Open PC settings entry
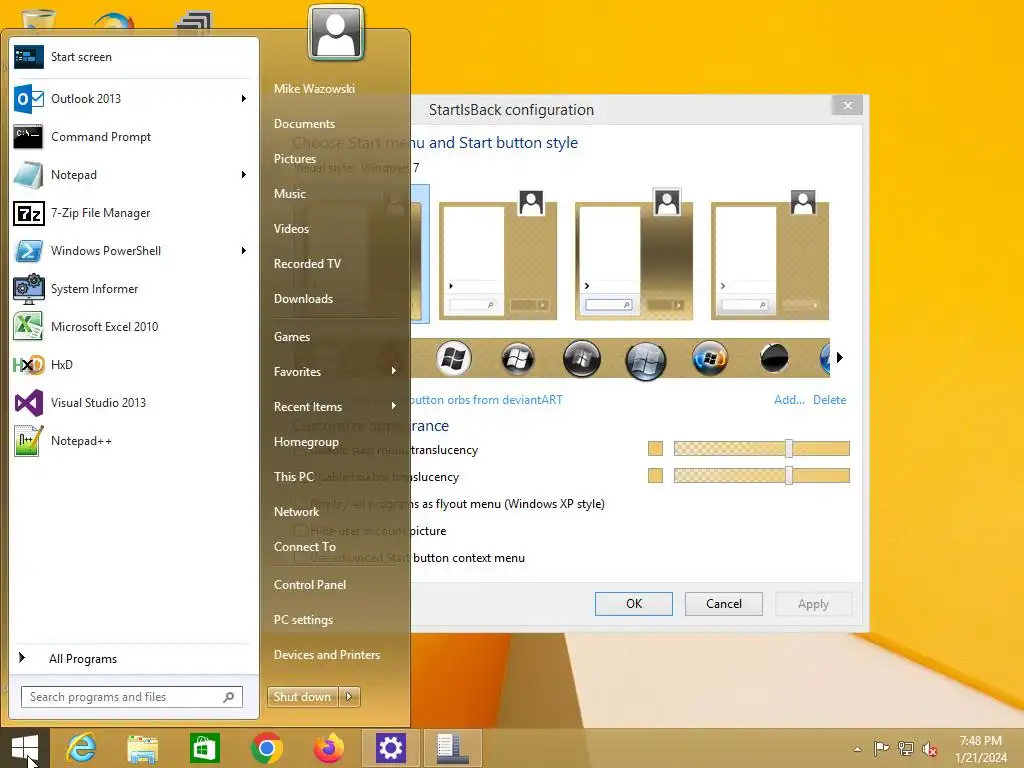The image size is (1024, 768). coord(303,620)
